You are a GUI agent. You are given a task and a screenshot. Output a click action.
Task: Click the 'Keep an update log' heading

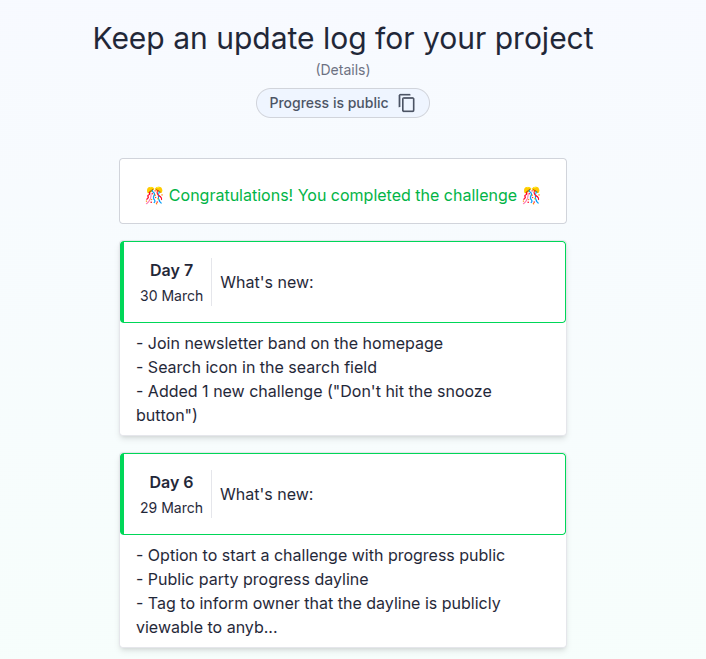[343, 38]
